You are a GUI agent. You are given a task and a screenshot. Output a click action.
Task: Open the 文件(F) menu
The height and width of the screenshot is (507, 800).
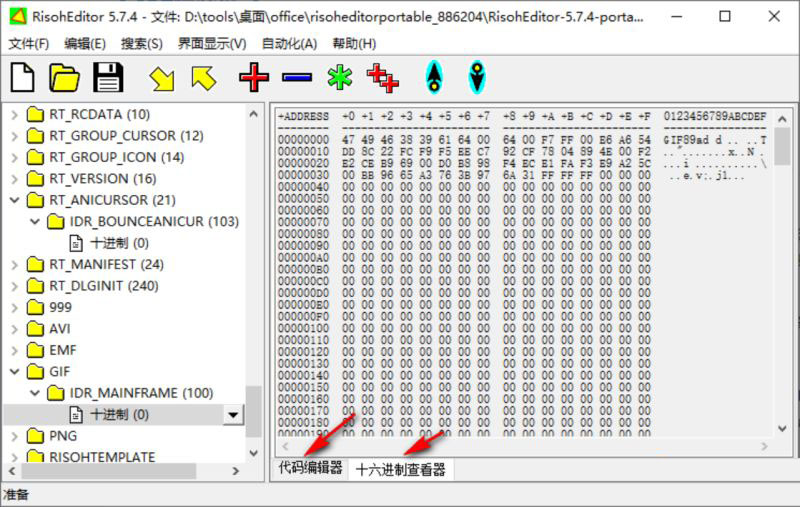pos(29,44)
